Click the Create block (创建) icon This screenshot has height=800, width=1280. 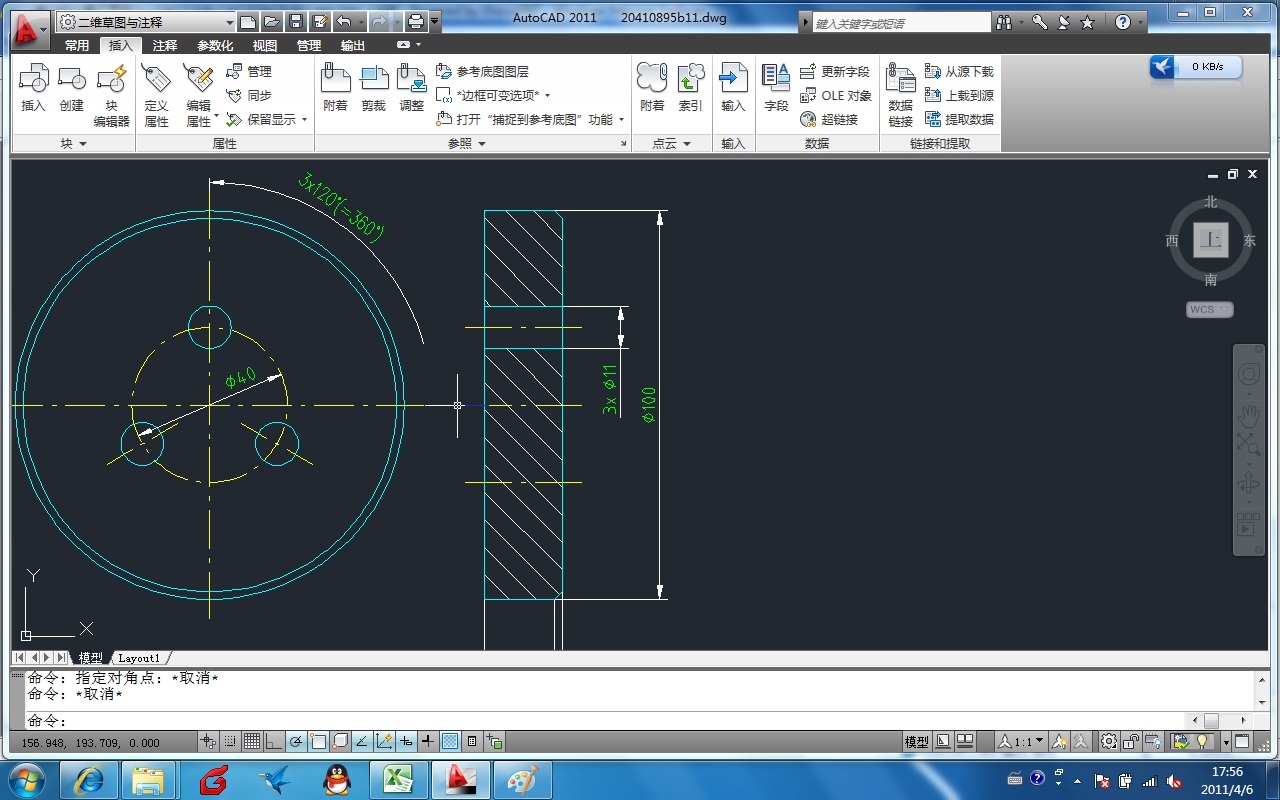pyautogui.click(x=72, y=78)
